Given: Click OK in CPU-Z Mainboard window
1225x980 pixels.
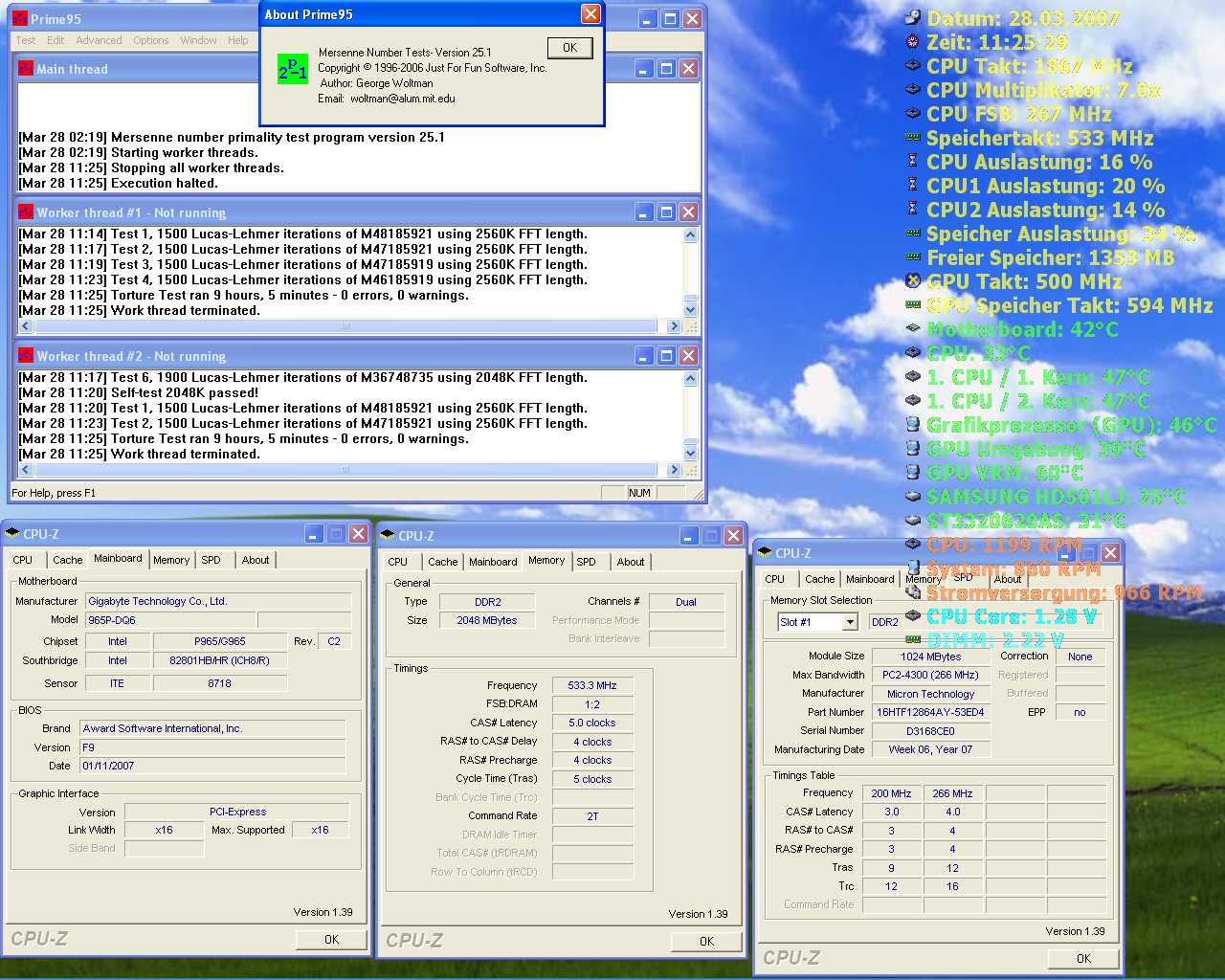Looking at the screenshot, I should 331,940.
